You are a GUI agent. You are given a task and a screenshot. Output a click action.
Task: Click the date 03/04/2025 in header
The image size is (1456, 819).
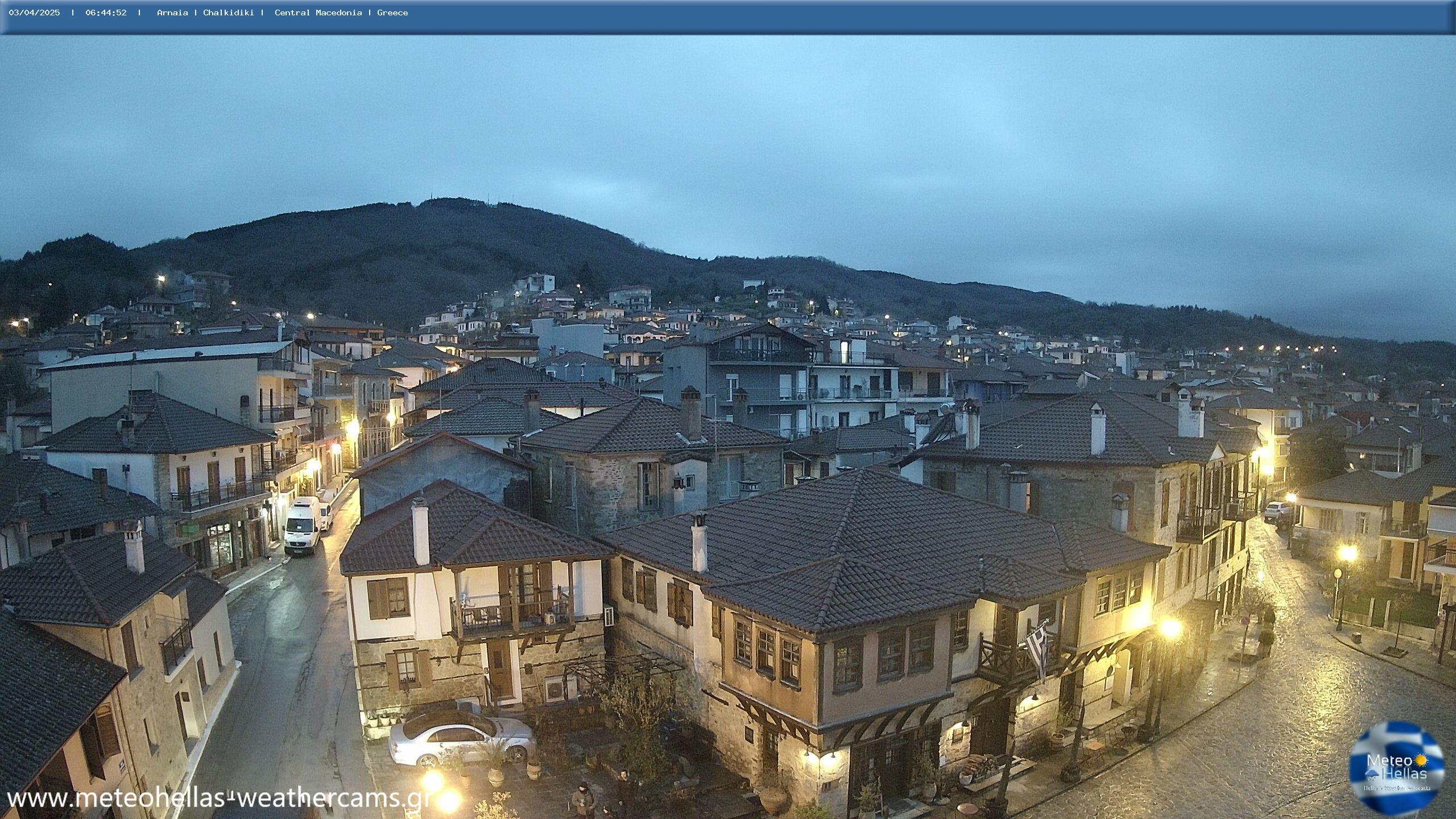coord(34,13)
